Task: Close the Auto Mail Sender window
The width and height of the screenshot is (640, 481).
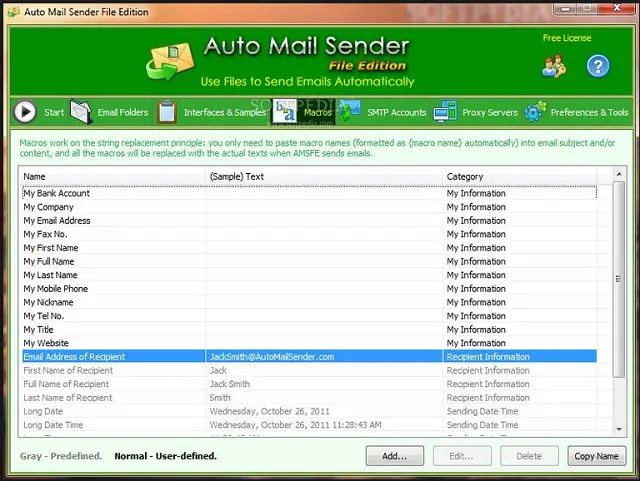Action: (618, 8)
